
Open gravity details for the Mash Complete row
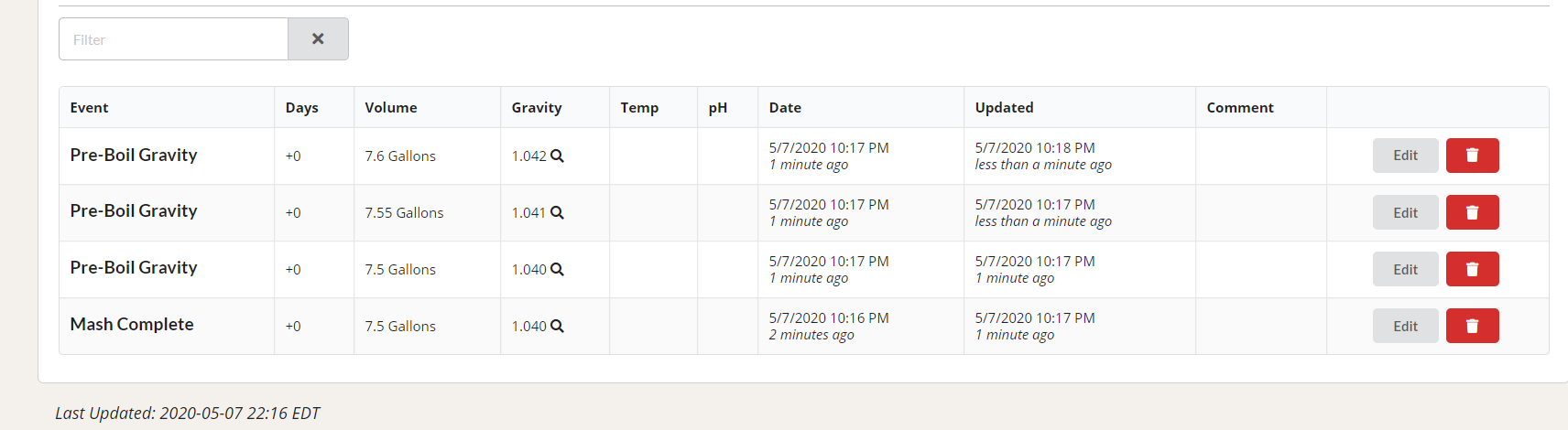click(x=557, y=326)
